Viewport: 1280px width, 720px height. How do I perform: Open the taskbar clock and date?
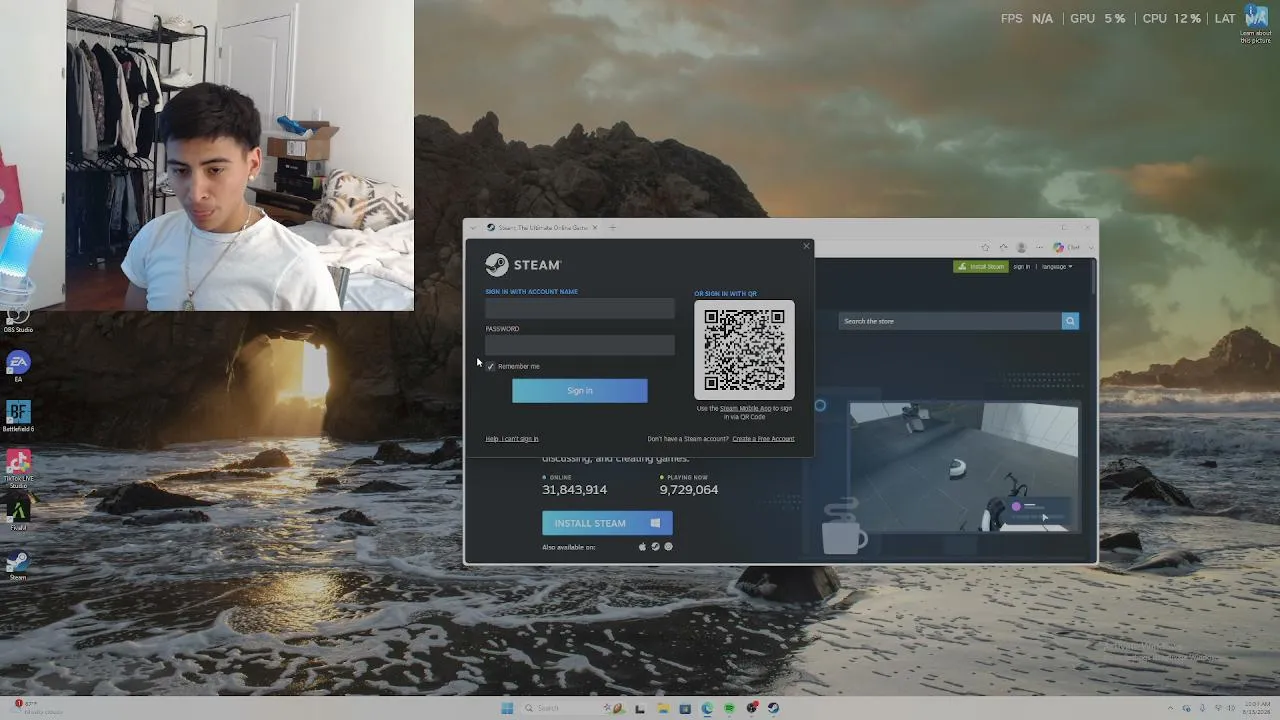click(1256, 708)
